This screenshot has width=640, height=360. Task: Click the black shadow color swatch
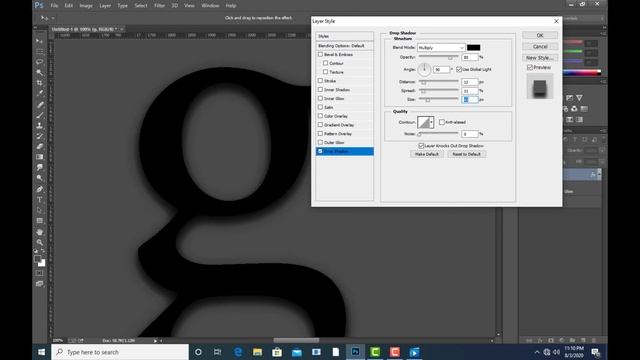coord(473,48)
